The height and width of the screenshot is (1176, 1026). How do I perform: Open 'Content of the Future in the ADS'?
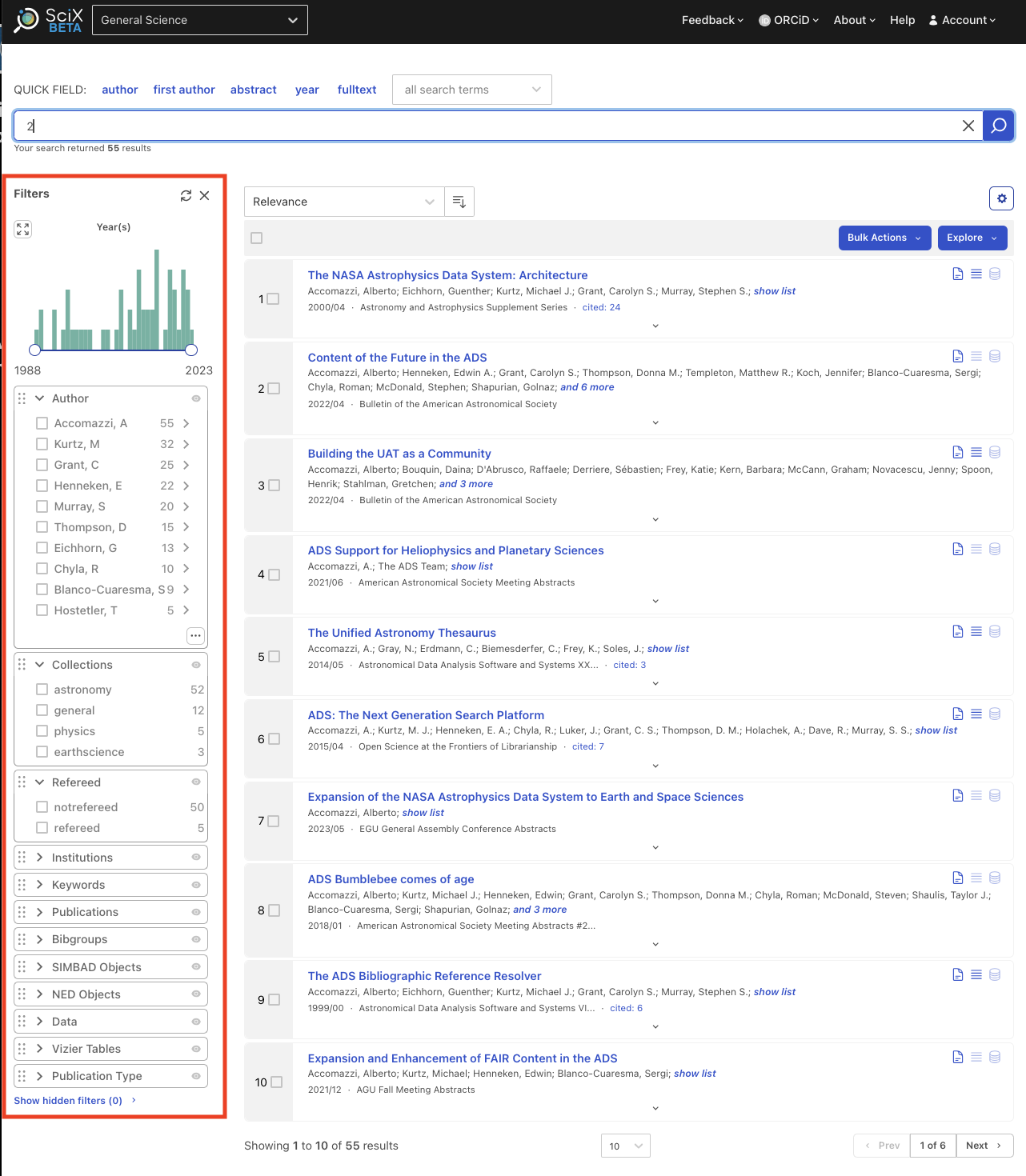pos(397,358)
